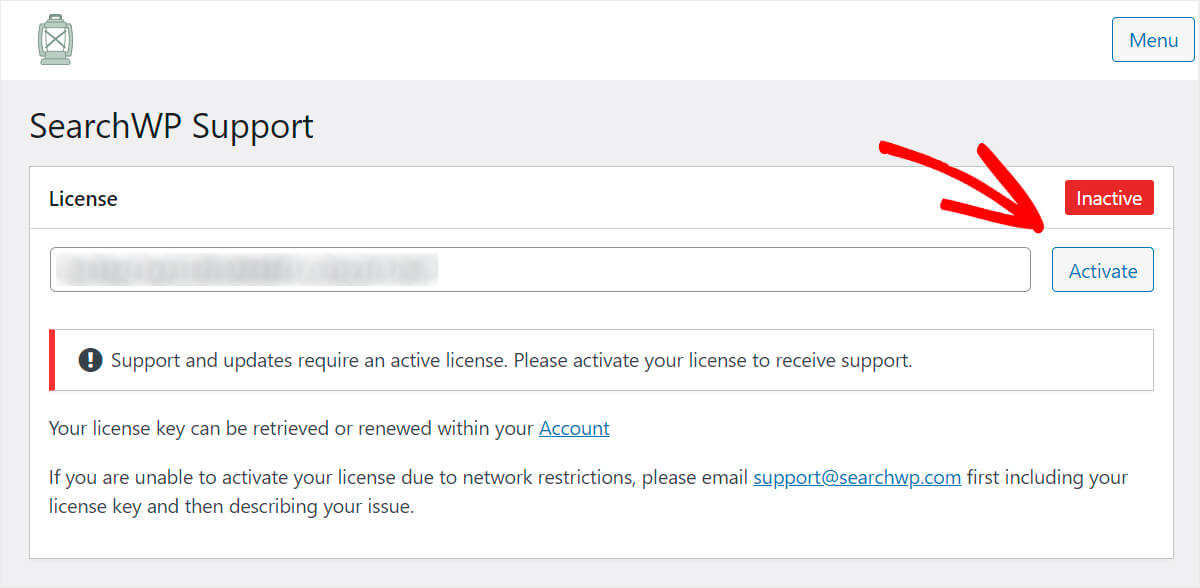The width and height of the screenshot is (1200, 588).
Task: Click the 'describing your issue' line
Action: click(x=231, y=506)
